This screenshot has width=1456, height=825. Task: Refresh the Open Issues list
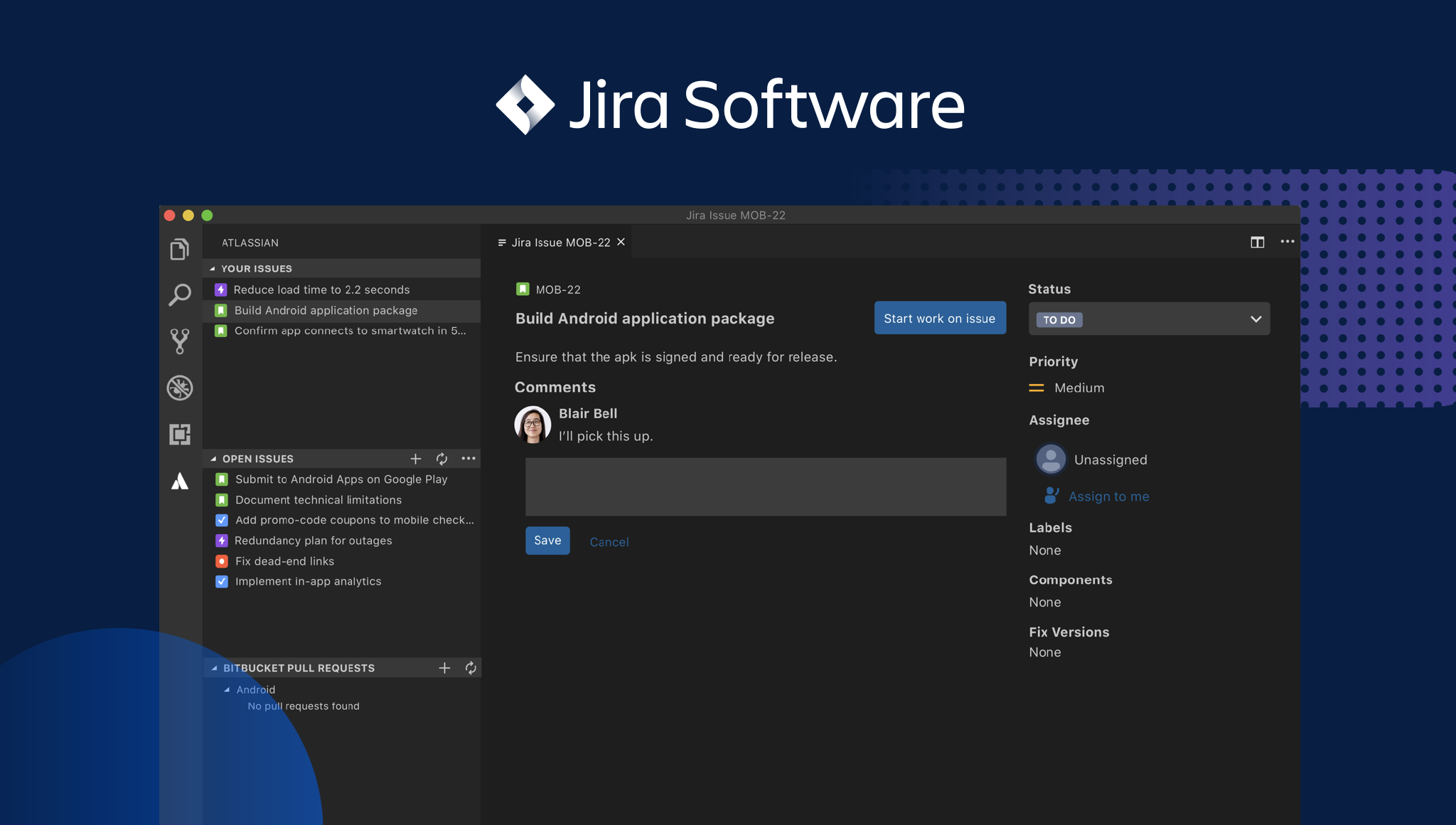pyautogui.click(x=441, y=459)
